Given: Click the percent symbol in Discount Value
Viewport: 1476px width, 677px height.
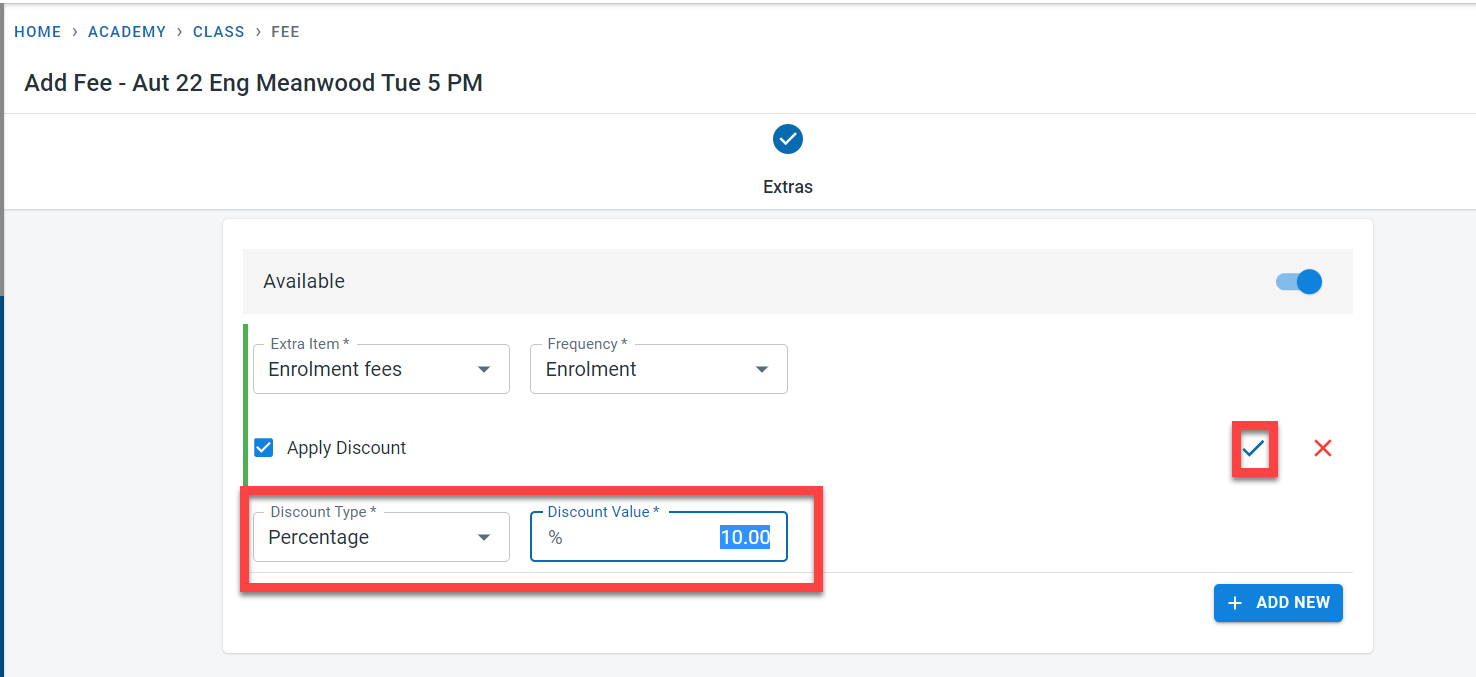Looking at the screenshot, I should tap(555, 538).
